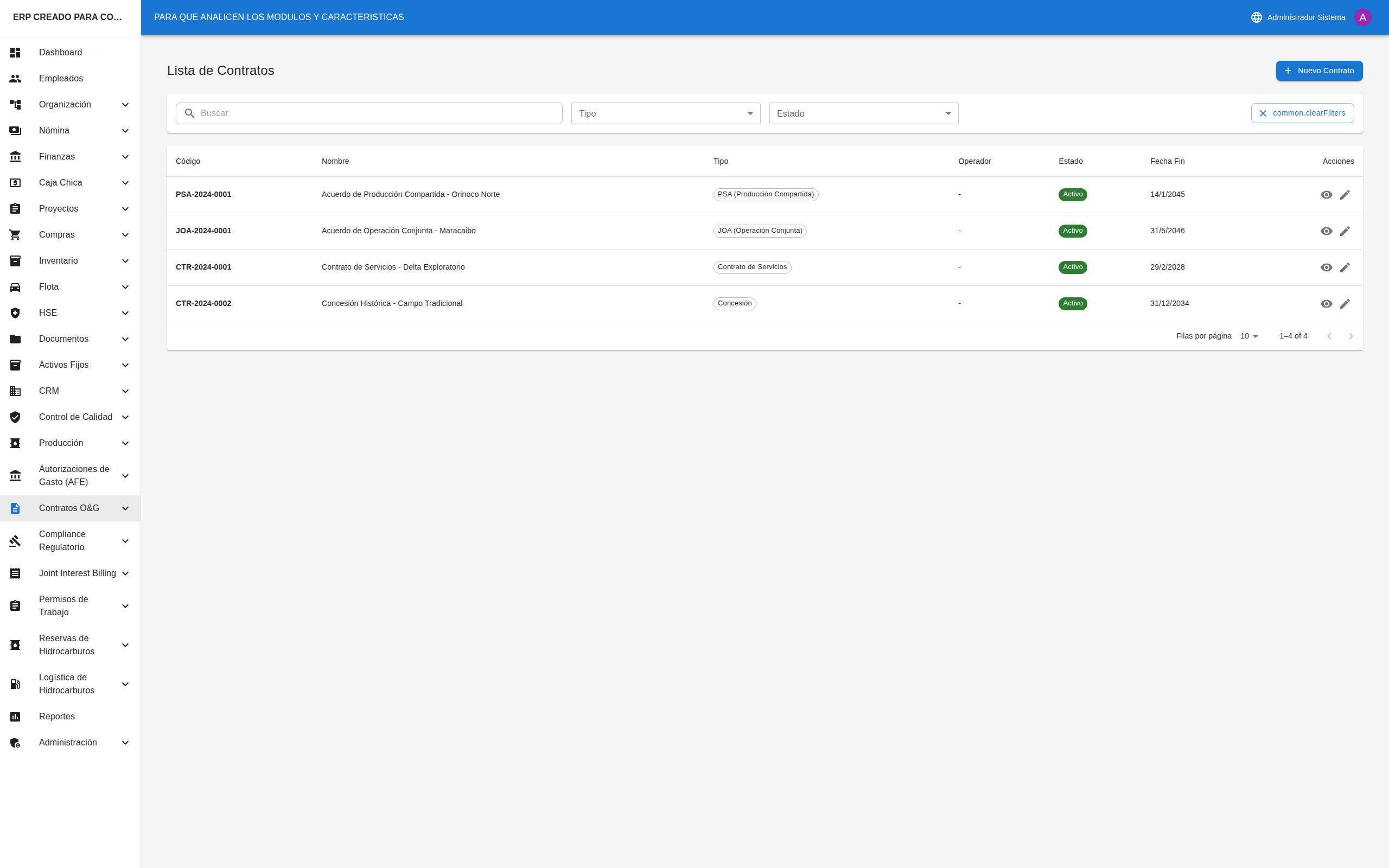Change rows per page dropdown value
This screenshot has height=868, width=1389.
(x=1249, y=336)
